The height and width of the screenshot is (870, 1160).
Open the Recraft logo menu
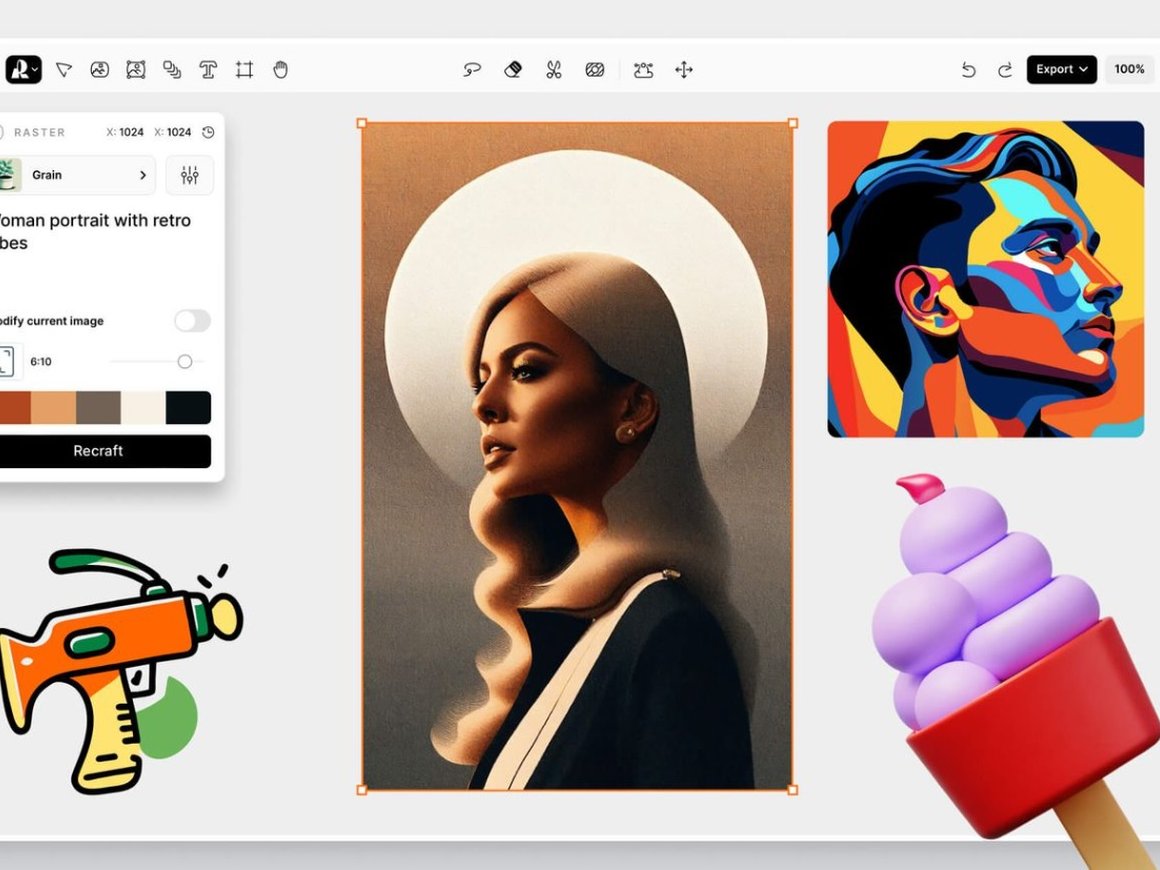coord(22,70)
